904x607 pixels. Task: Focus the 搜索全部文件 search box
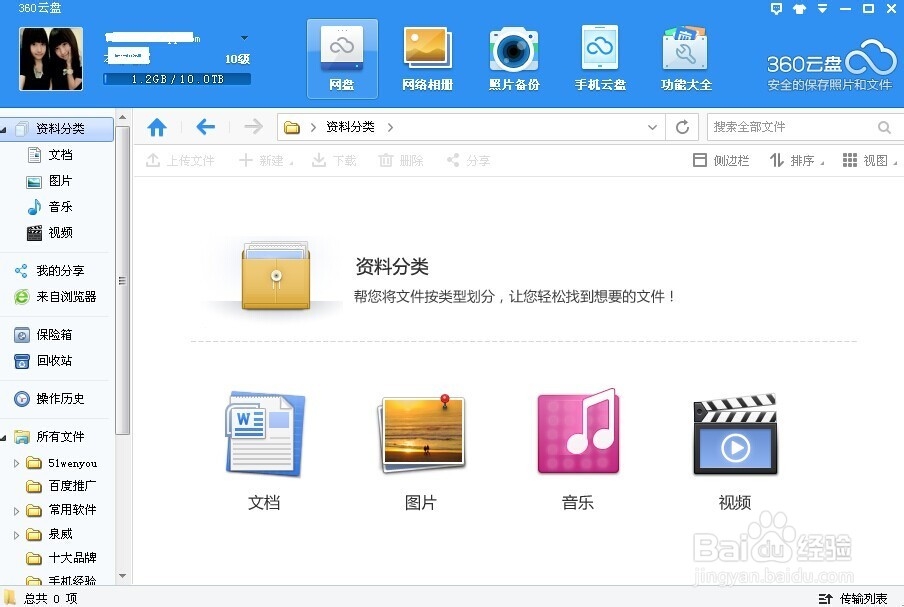(793, 127)
